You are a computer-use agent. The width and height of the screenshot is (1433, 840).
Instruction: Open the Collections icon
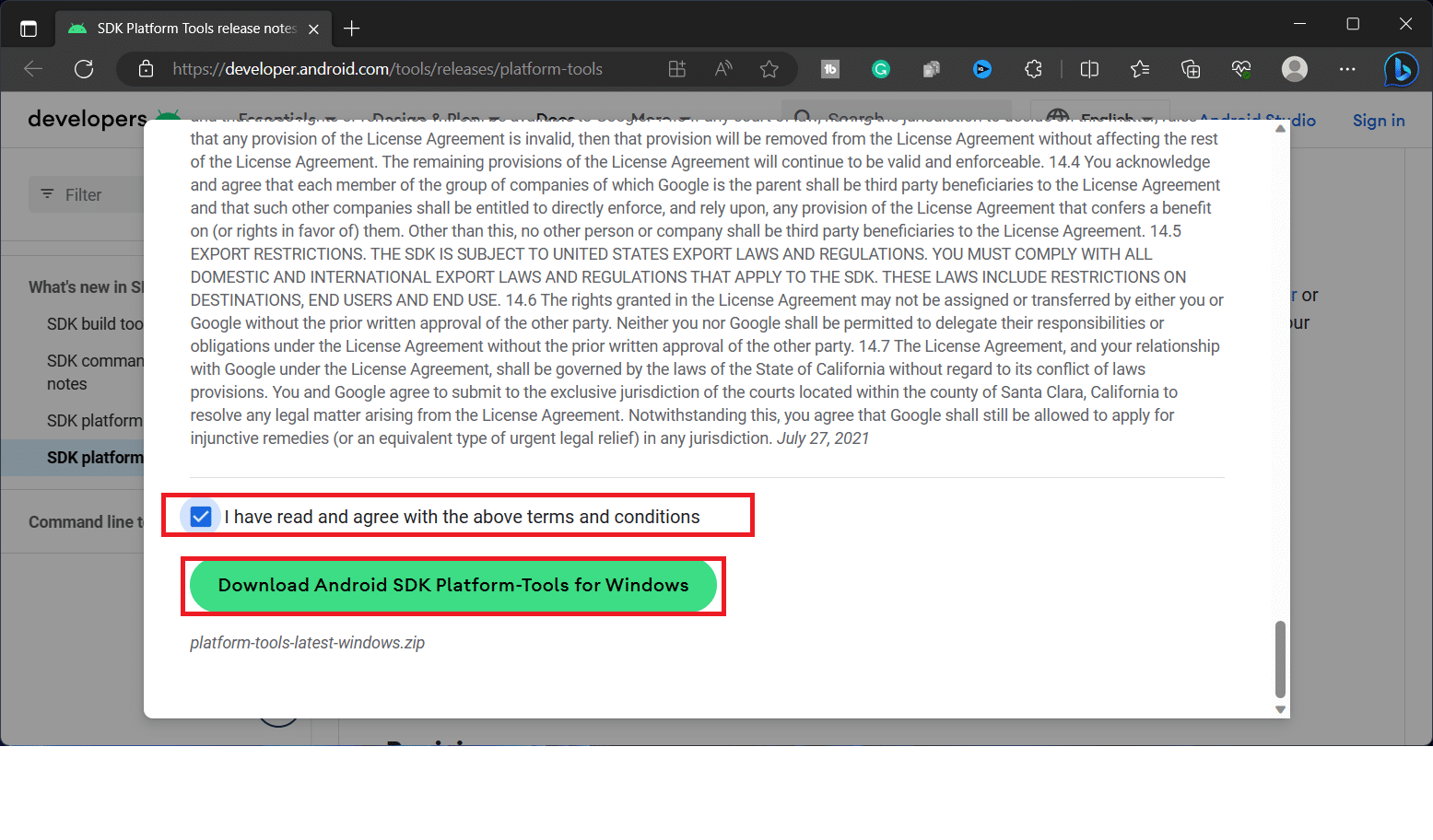coord(1191,69)
